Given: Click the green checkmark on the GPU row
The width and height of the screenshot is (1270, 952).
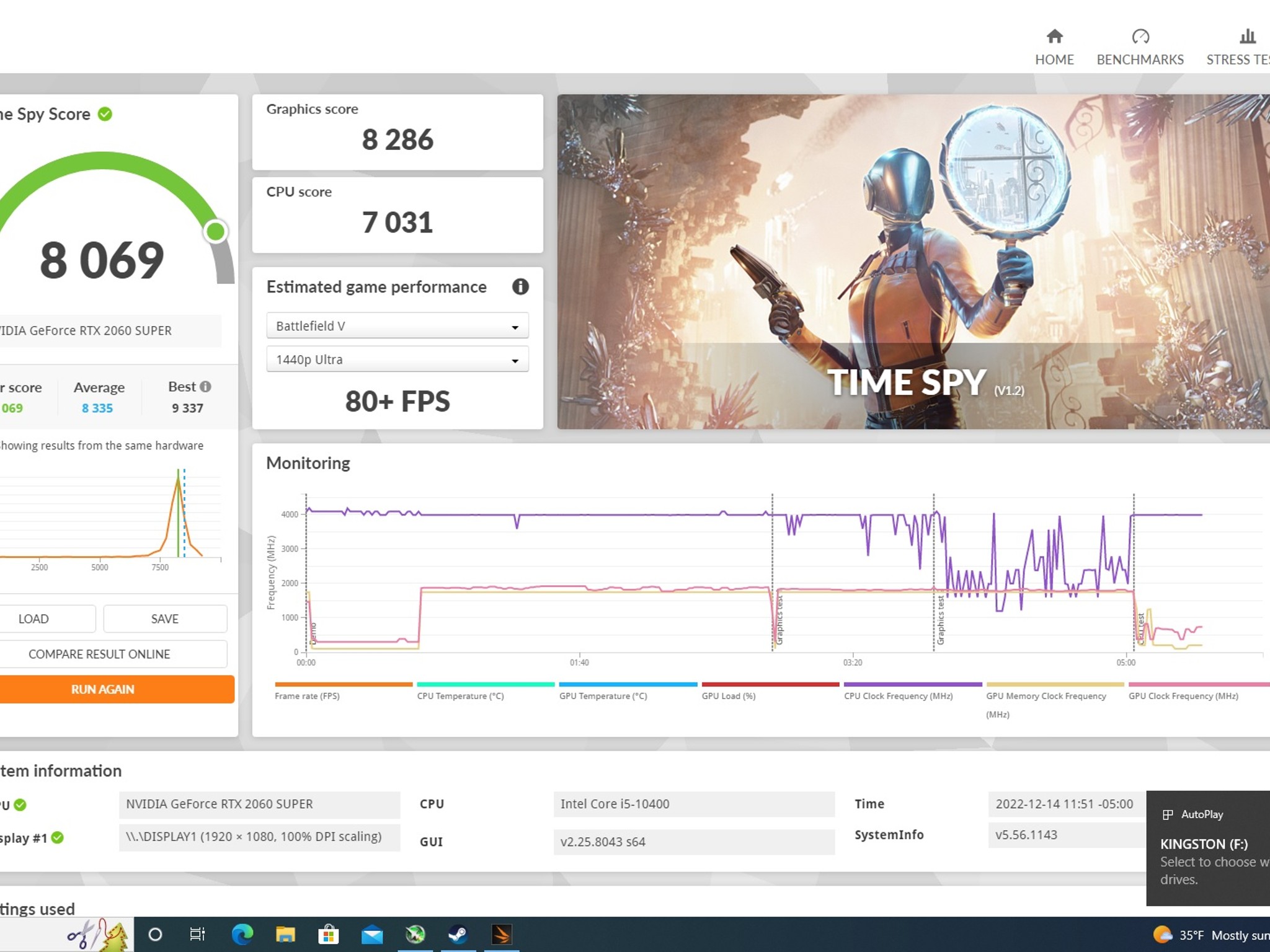Looking at the screenshot, I should (x=19, y=804).
